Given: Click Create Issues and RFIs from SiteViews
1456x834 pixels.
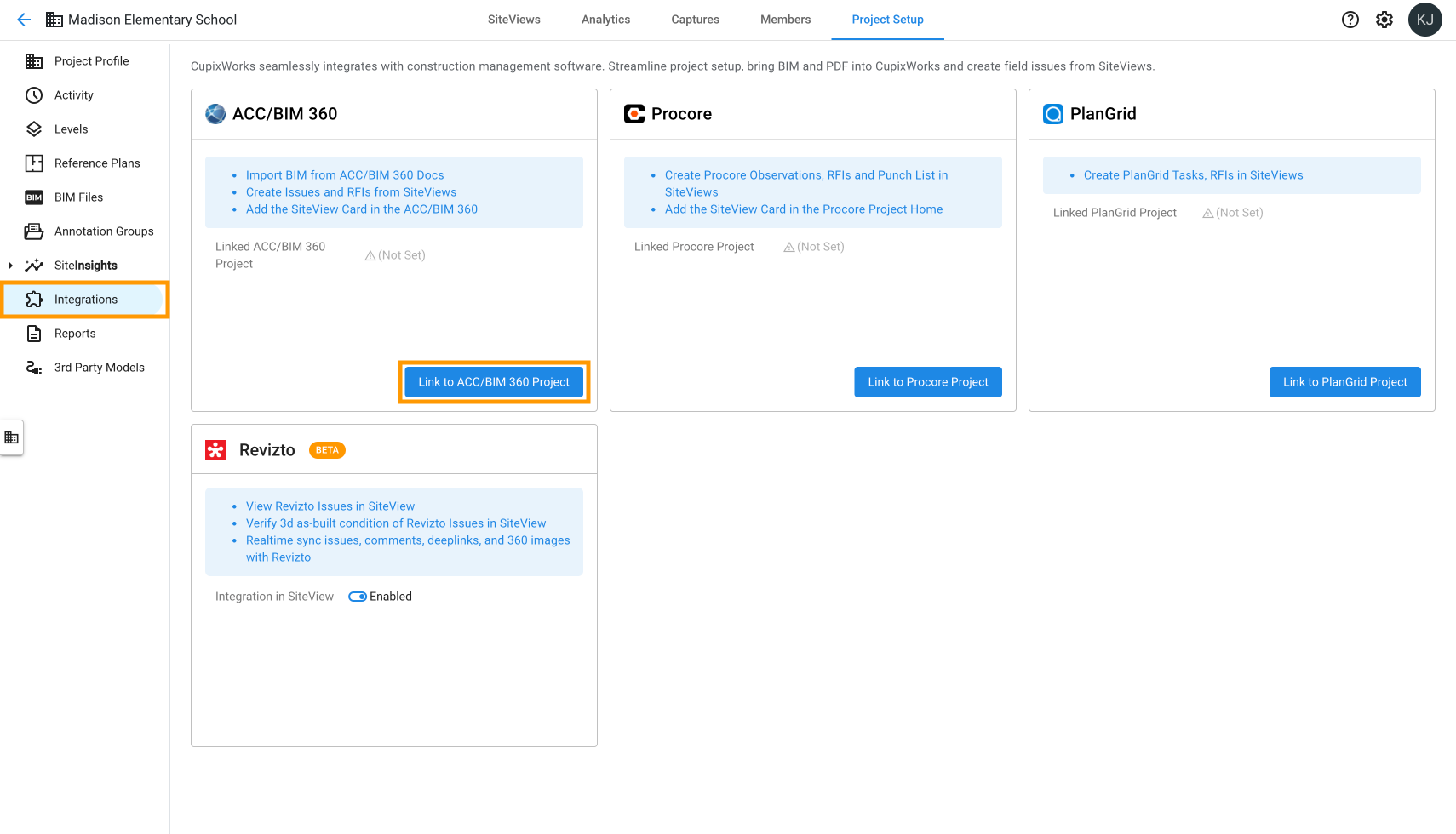Looking at the screenshot, I should point(351,192).
